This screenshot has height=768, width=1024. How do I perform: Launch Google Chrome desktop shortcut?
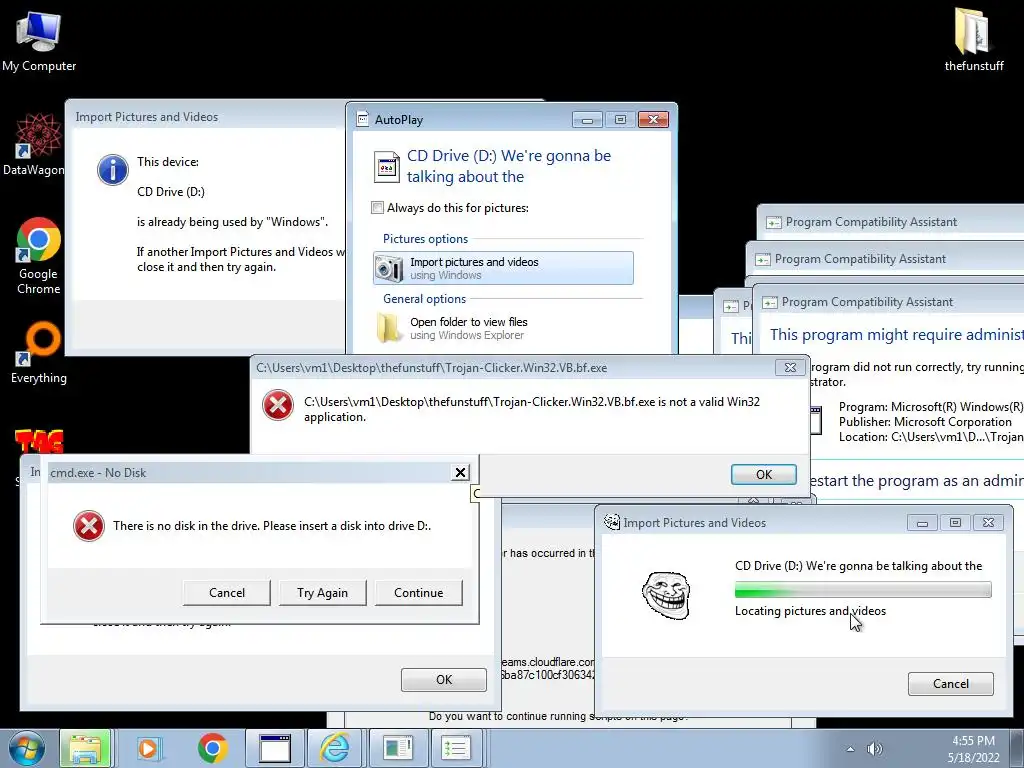click(39, 256)
